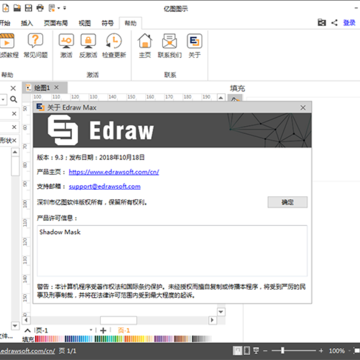Click the support@edrawsoft.com email link
The height and width of the screenshot is (360, 360).
pos(105,186)
